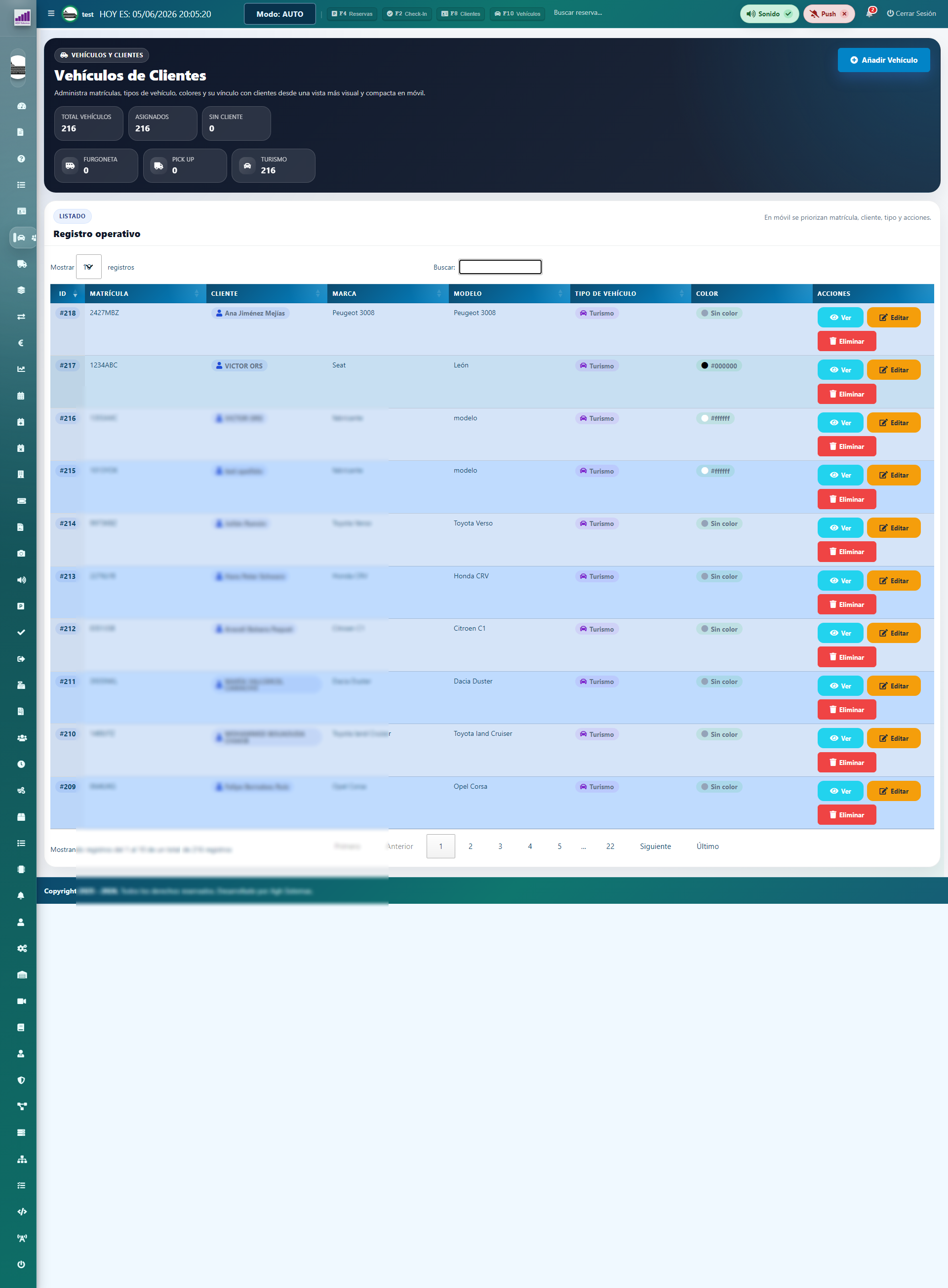View vehicle #217 with Ver button
Viewport: 948px width, 1288px height.
click(x=840, y=370)
